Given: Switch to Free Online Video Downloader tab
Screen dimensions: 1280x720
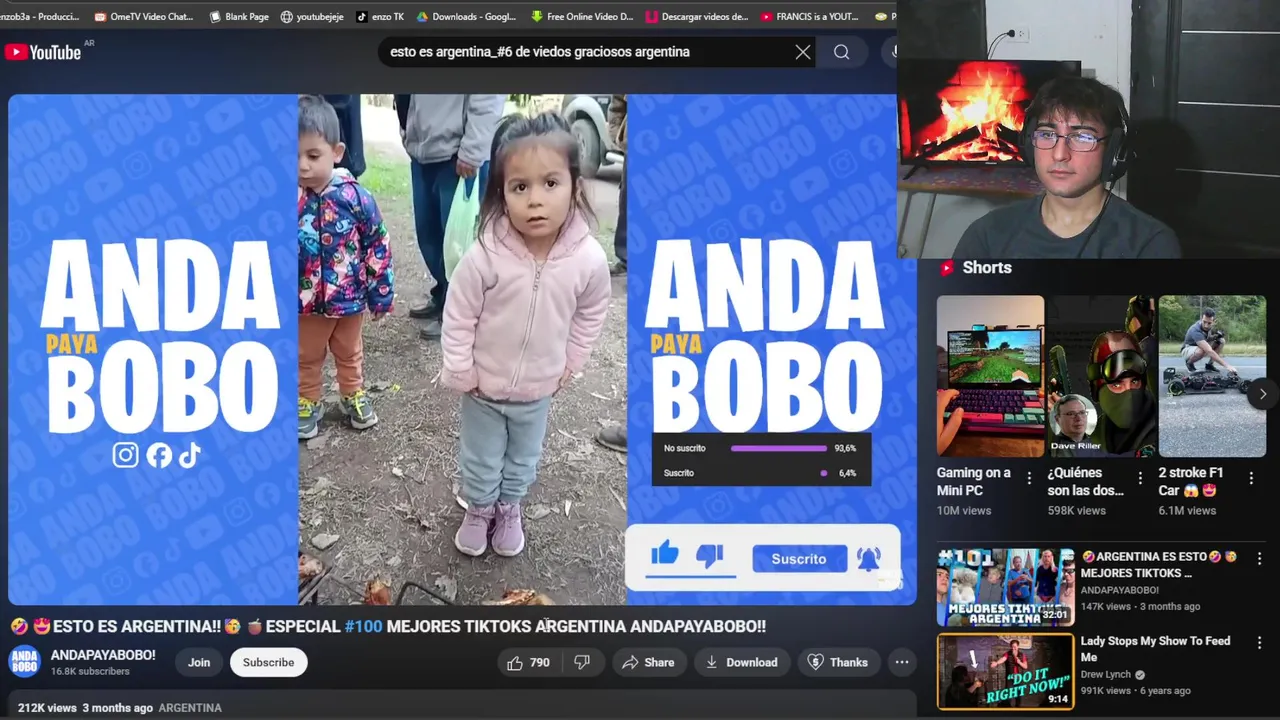Looking at the screenshot, I should pyautogui.click(x=582, y=16).
